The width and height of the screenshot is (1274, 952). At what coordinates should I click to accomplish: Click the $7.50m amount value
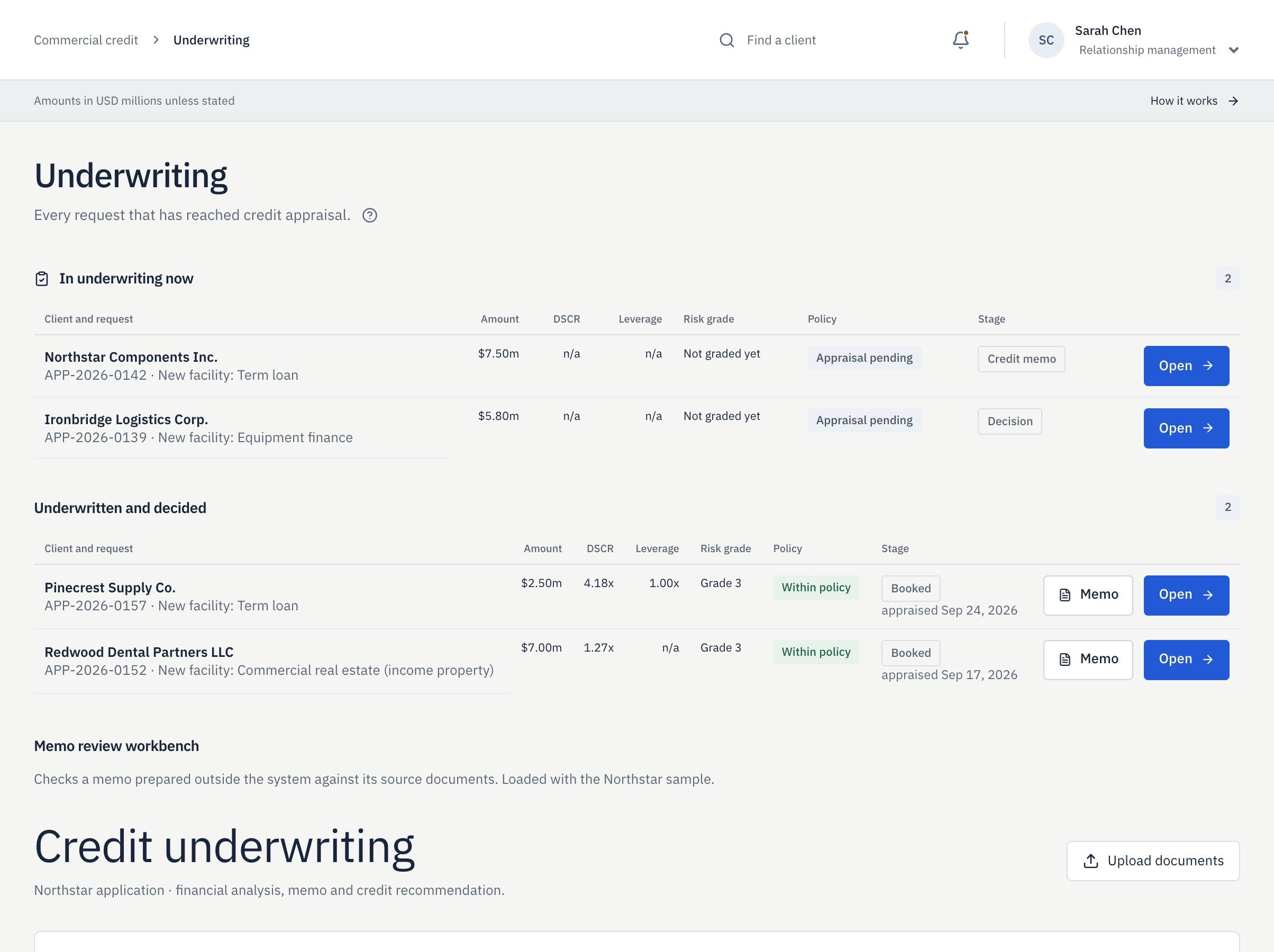click(498, 354)
